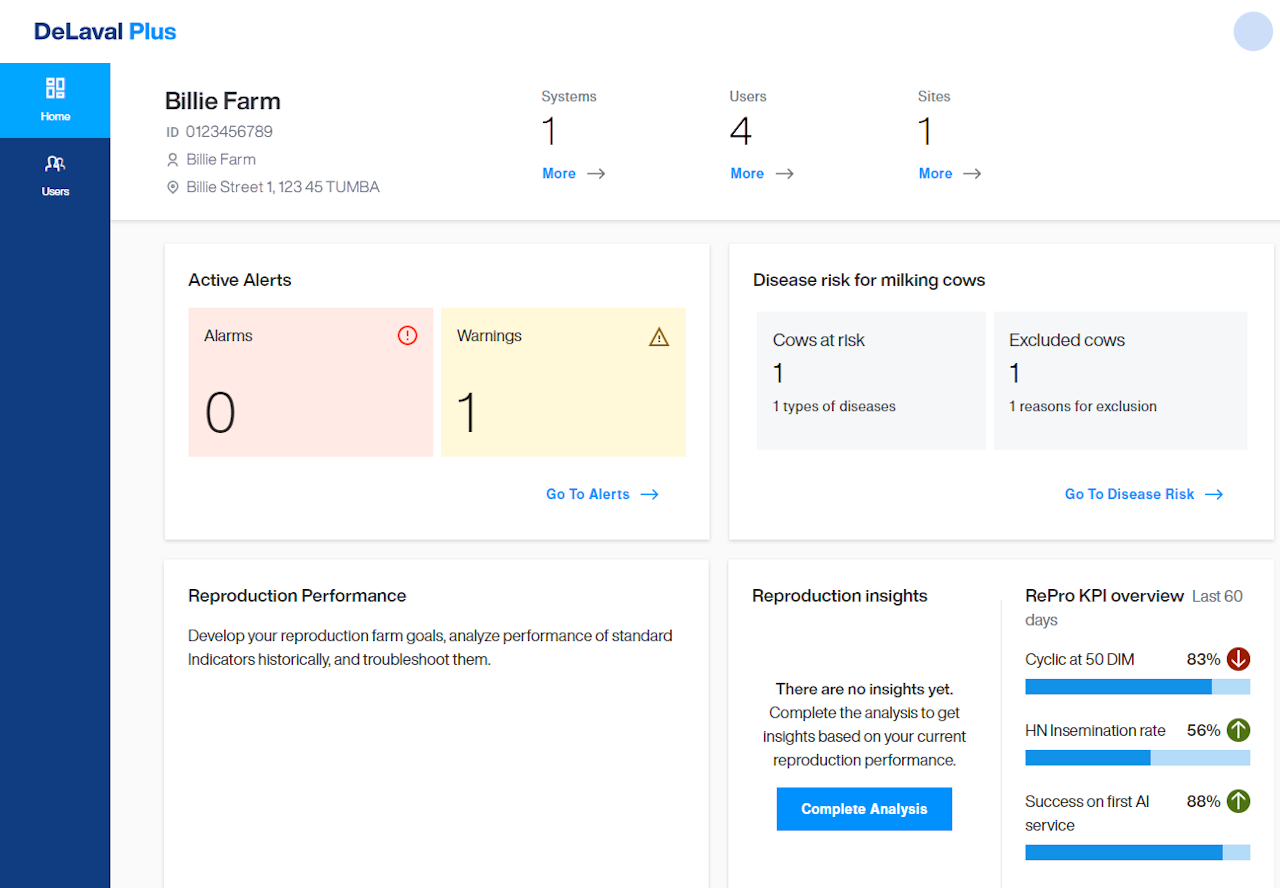Click the DeLaval Plus logo
Screen dimensions: 1280x888
tap(105, 32)
